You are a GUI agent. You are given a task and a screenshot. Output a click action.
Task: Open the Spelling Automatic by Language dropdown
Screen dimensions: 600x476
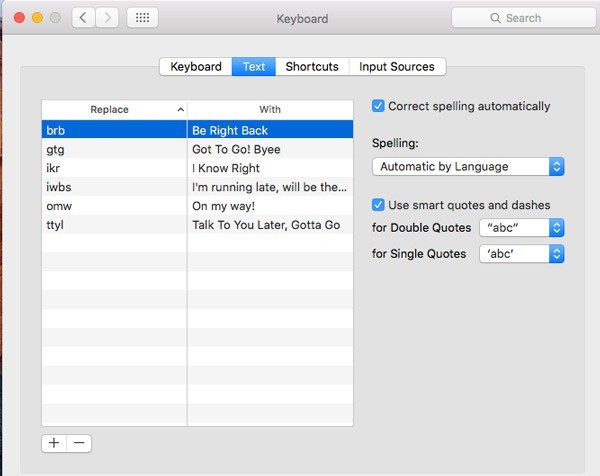coord(468,166)
